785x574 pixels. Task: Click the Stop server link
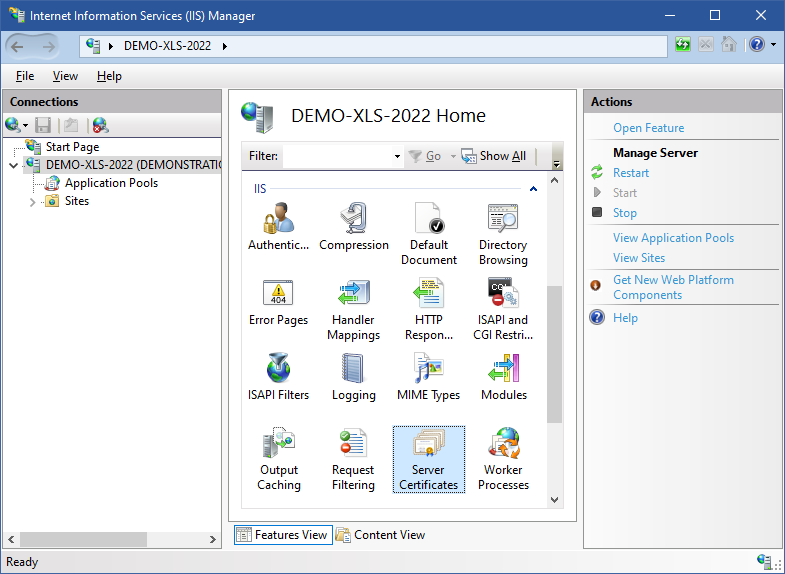(x=625, y=213)
